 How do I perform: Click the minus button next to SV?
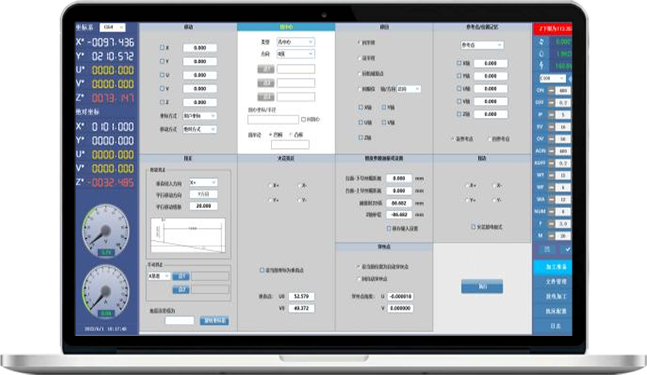pyautogui.click(x=551, y=127)
